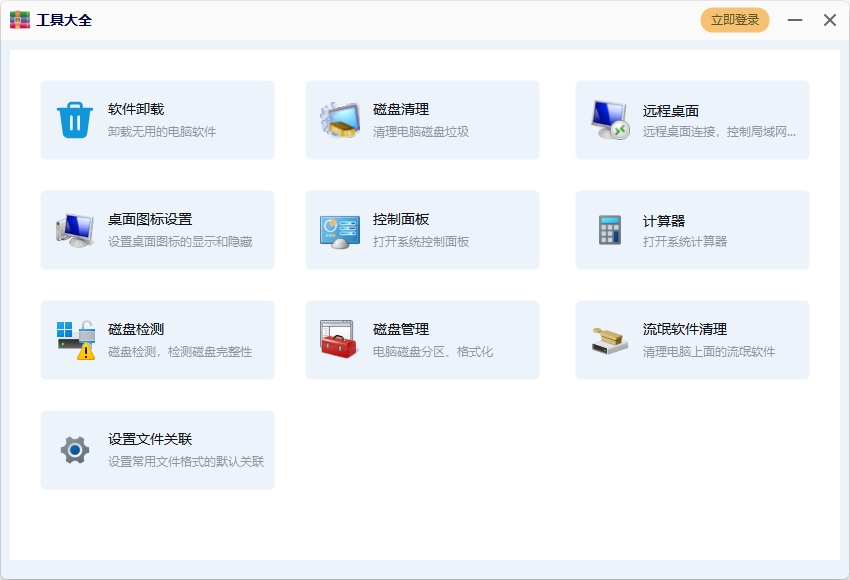Select the 磁盘清理 tool card
The height and width of the screenshot is (580, 850).
tap(422, 118)
